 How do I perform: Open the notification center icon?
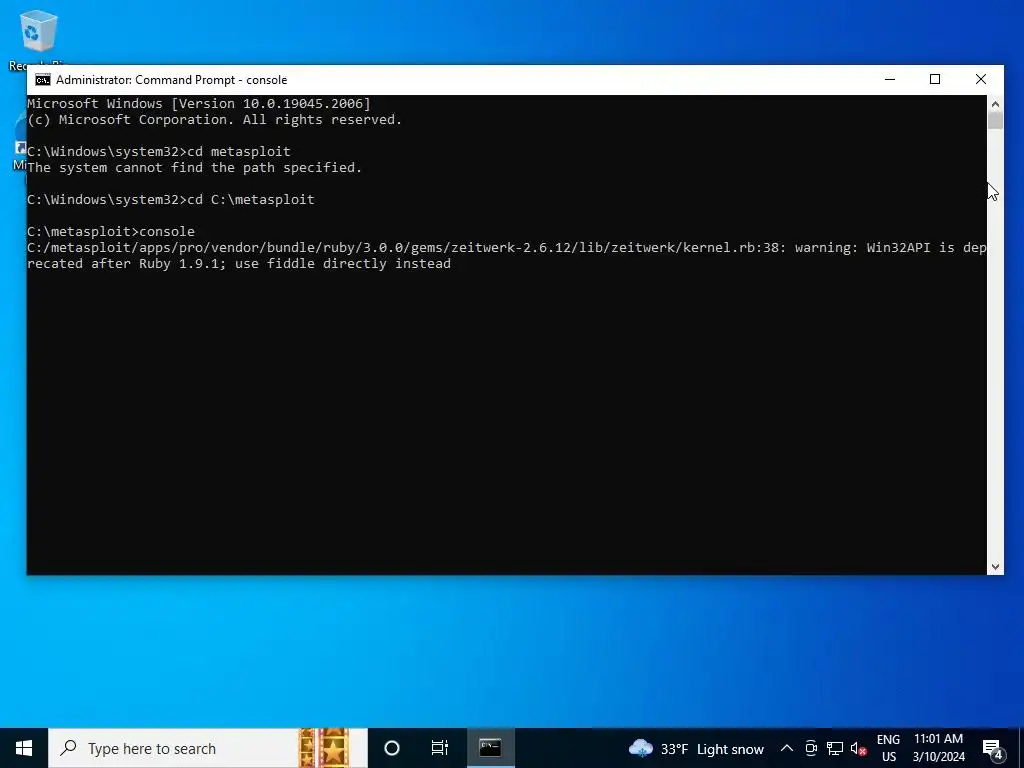(x=993, y=748)
